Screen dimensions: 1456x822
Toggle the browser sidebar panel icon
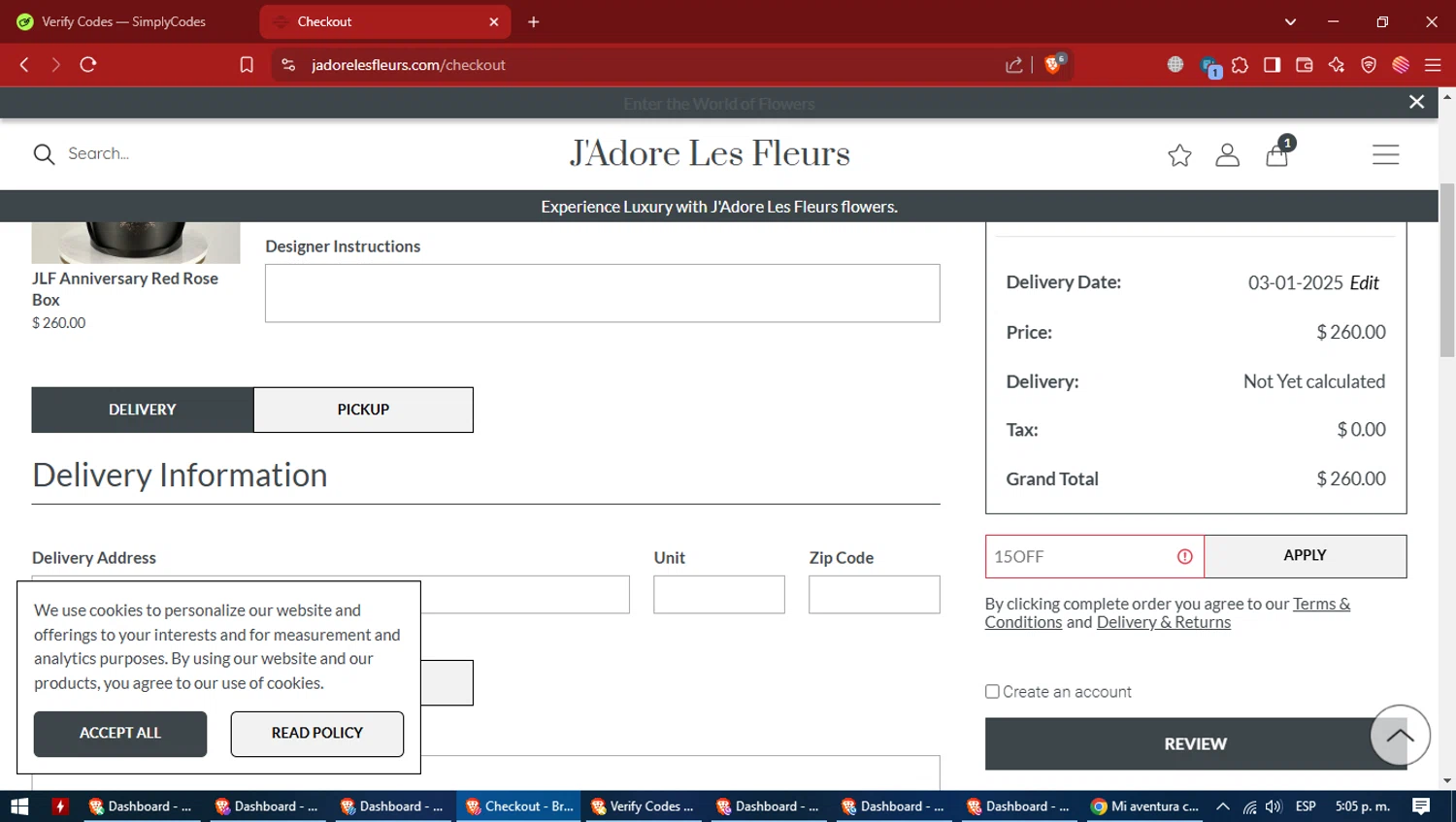pyautogui.click(x=1273, y=65)
